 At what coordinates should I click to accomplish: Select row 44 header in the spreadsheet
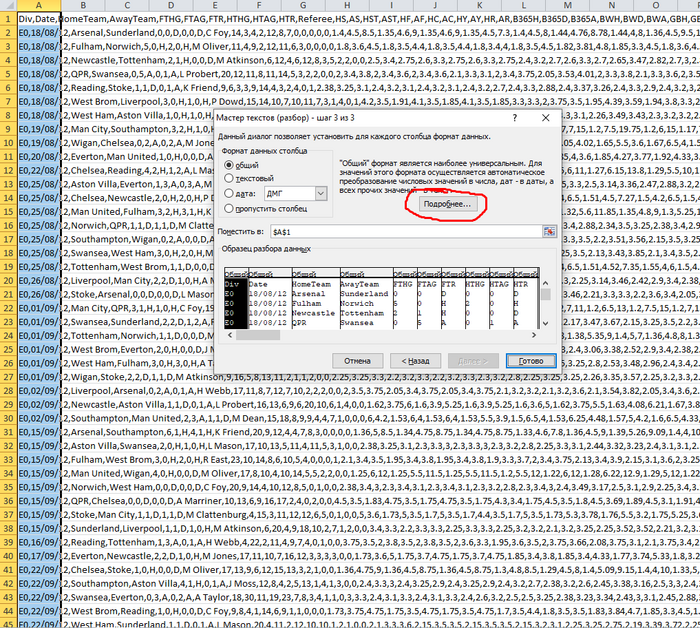8,611
